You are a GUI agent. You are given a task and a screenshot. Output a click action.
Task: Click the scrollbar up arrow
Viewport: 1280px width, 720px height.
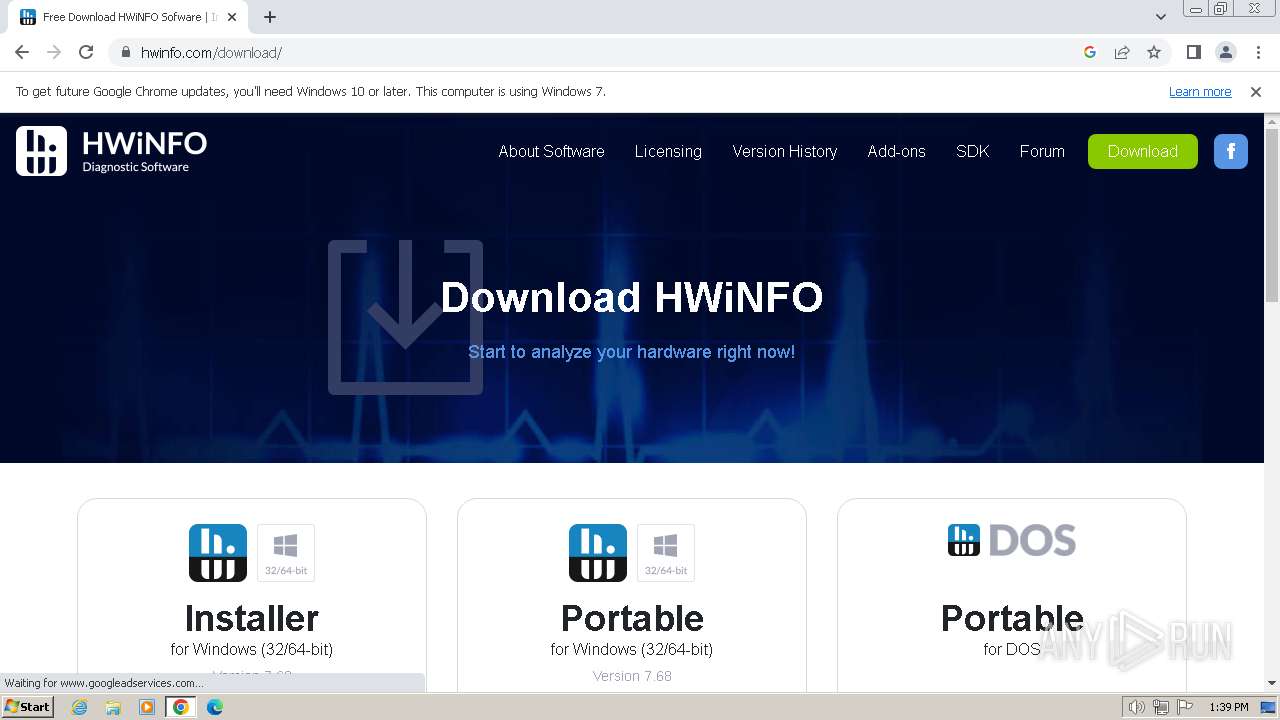(1272, 122)
